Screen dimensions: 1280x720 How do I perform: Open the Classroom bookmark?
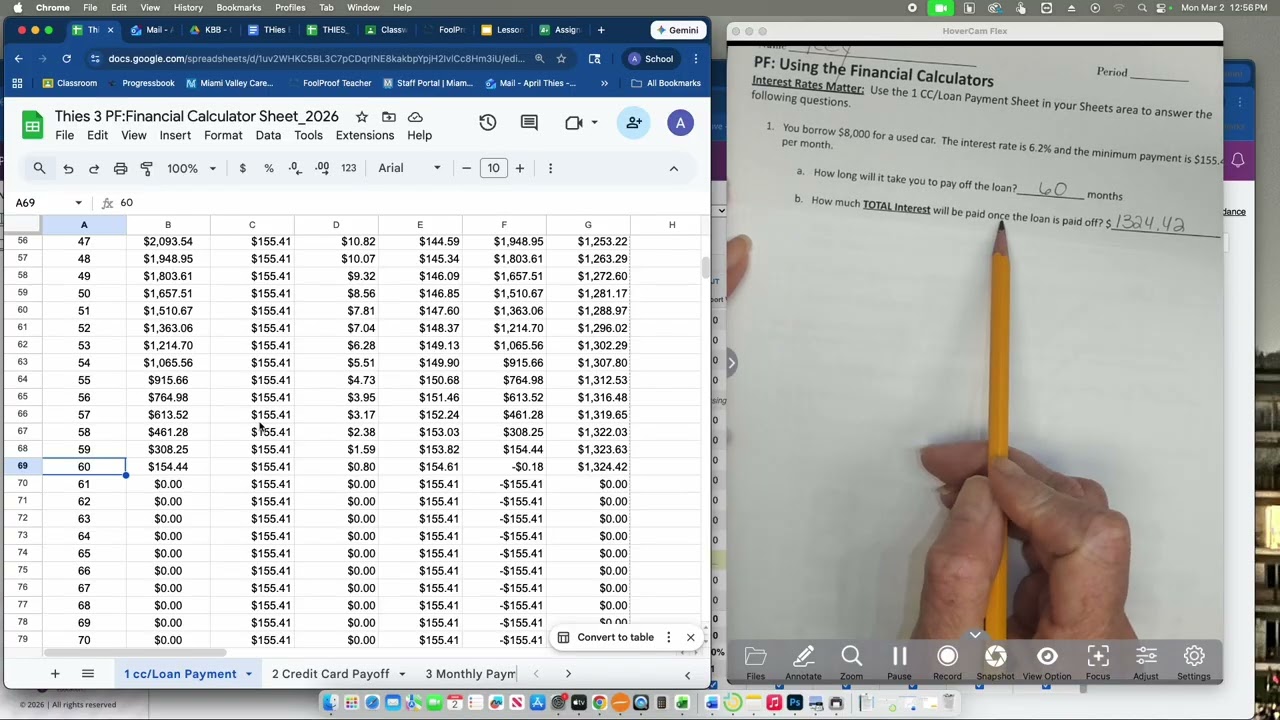pos(68,83)
